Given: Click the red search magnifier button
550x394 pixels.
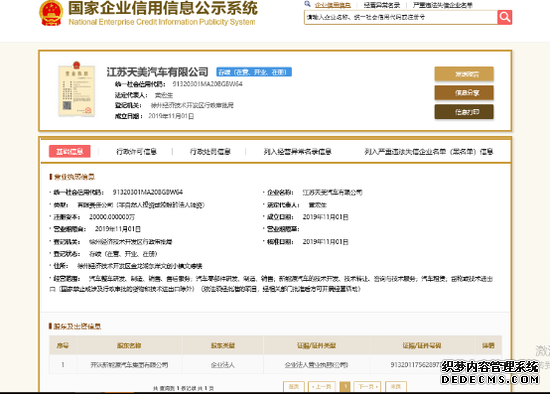Looking at the screenshot, I should tap(504, 17).
